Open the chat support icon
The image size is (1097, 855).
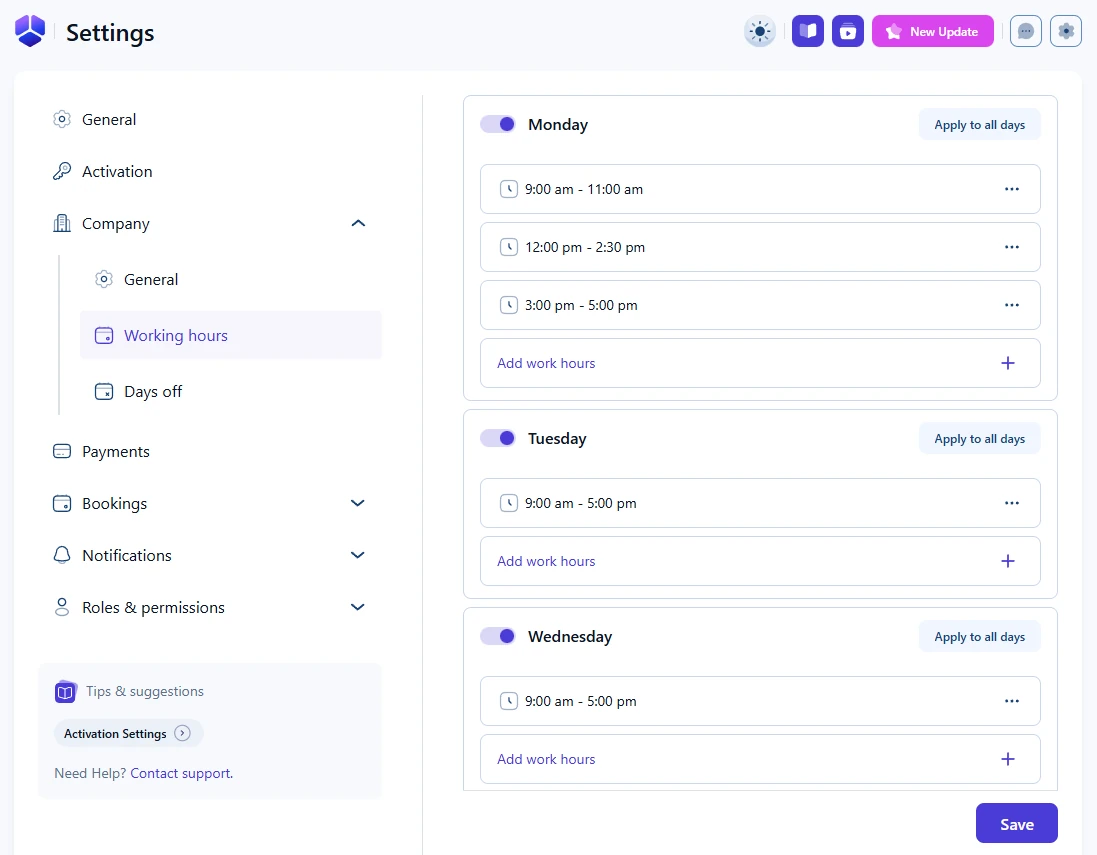point(1026,32)
